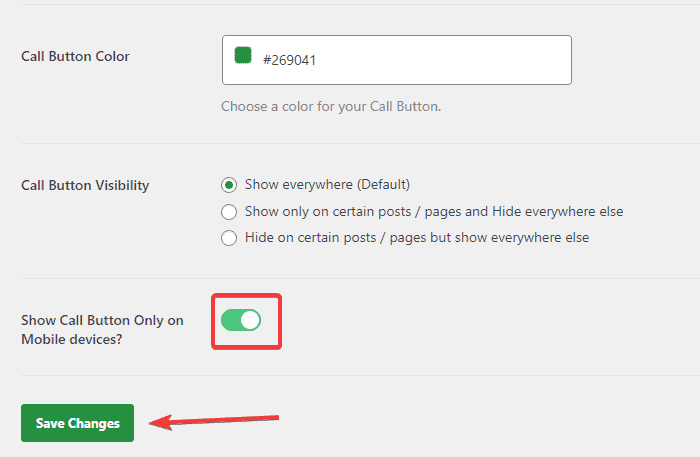
Task: Click the green dot in the selected radio
Action: [229, 185]
